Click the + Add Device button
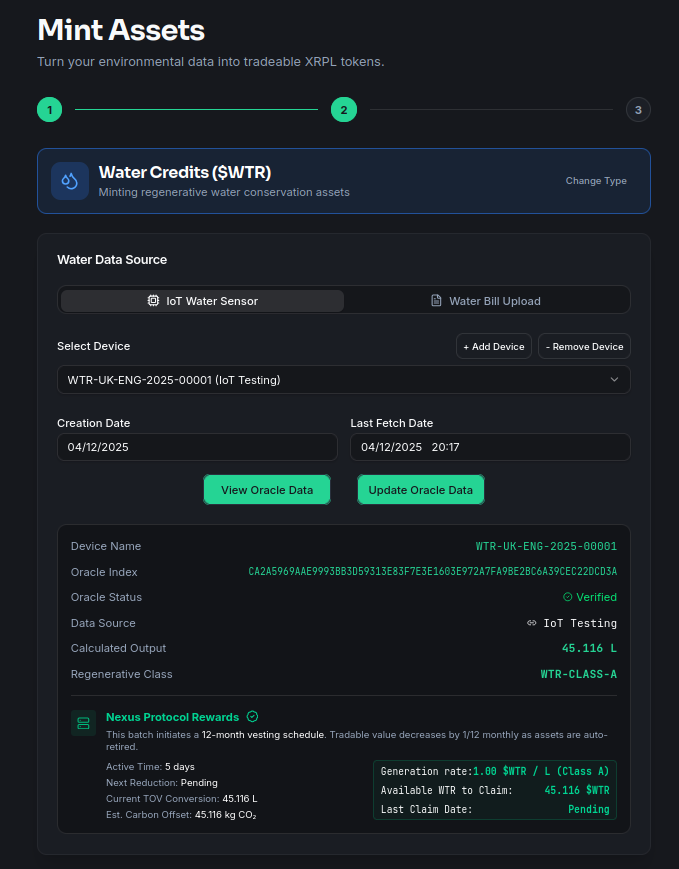Screen dimensions: 679x869 click(x=494, y=346)
